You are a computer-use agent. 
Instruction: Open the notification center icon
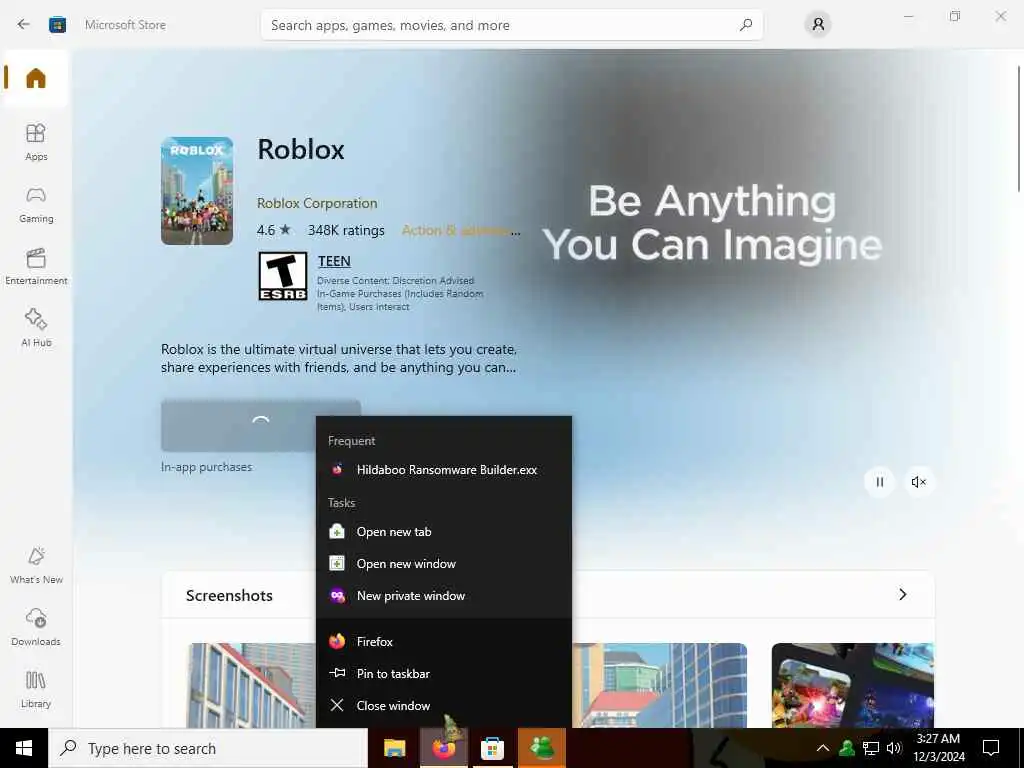991,748
